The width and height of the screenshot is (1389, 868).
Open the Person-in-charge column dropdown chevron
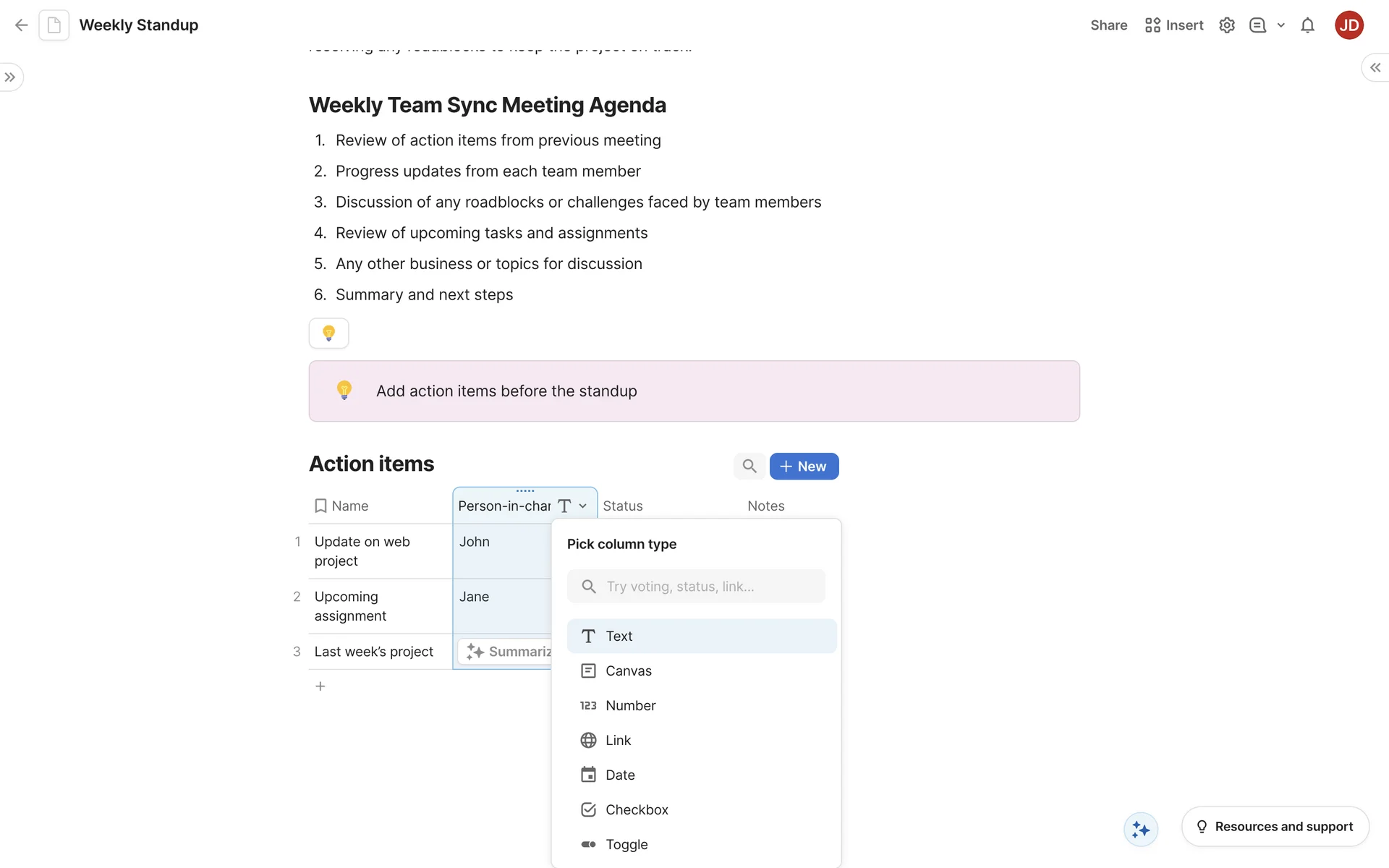tap(583, 506)
